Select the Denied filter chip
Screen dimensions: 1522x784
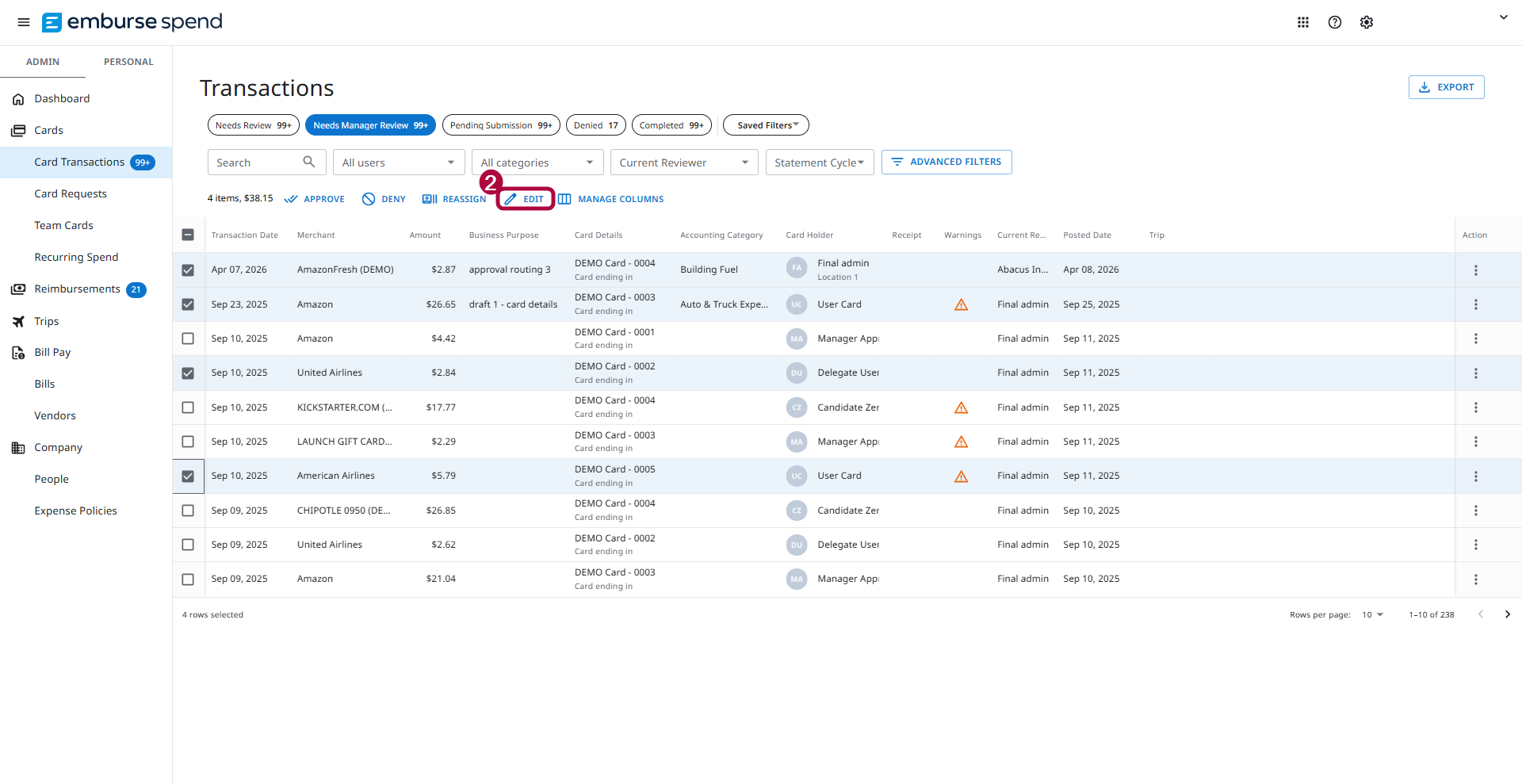coord(596,125)
